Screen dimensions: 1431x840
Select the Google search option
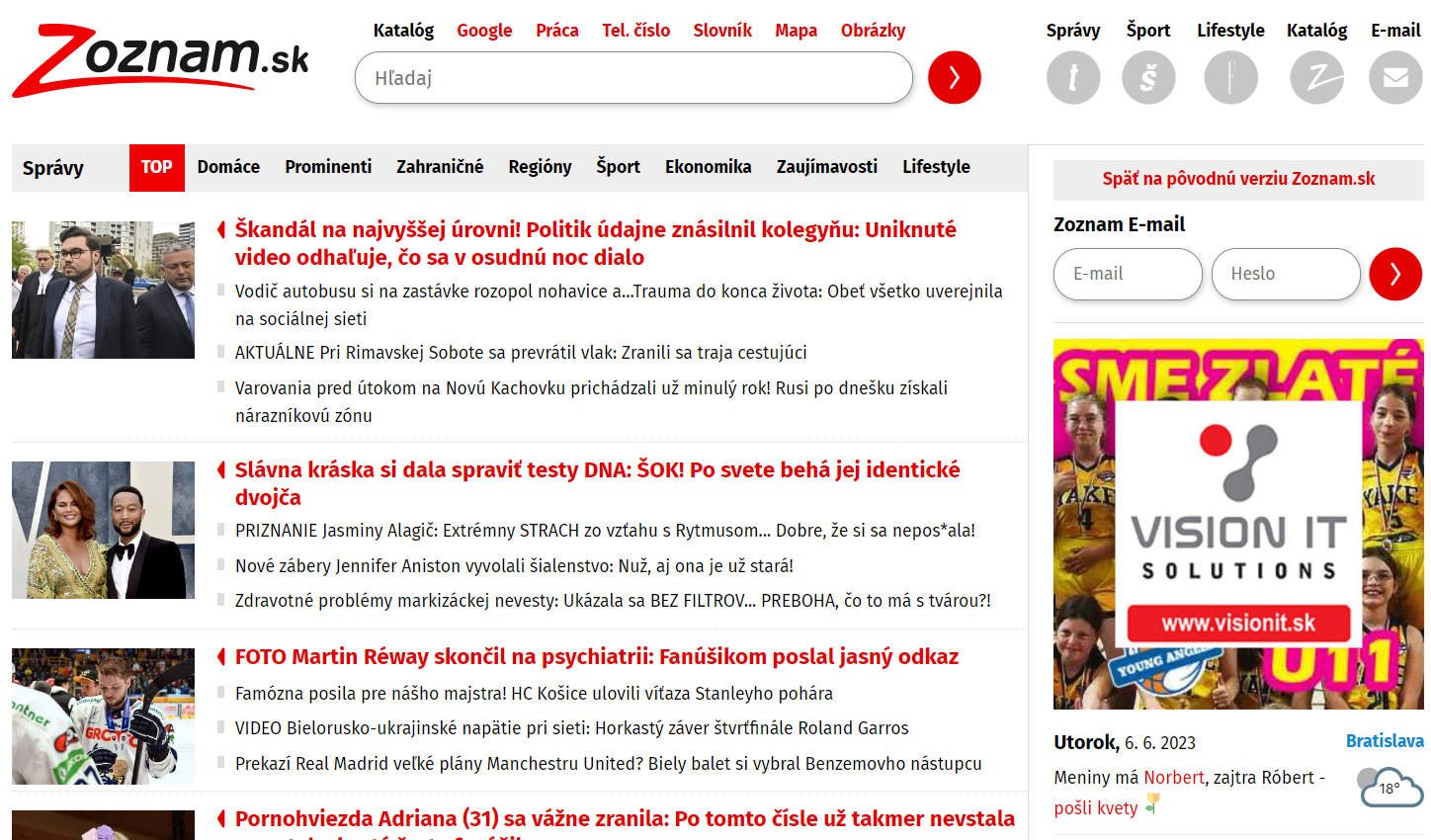click(x=484, y=31)
